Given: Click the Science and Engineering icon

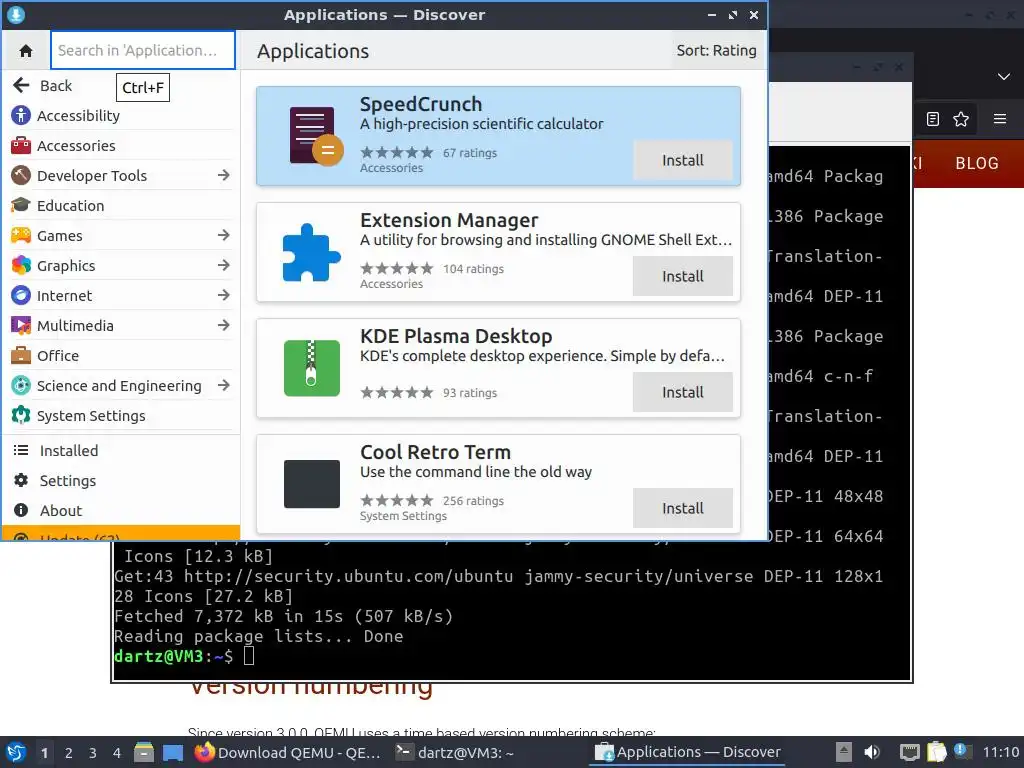Looking at the screenshot, I should 21,386.
